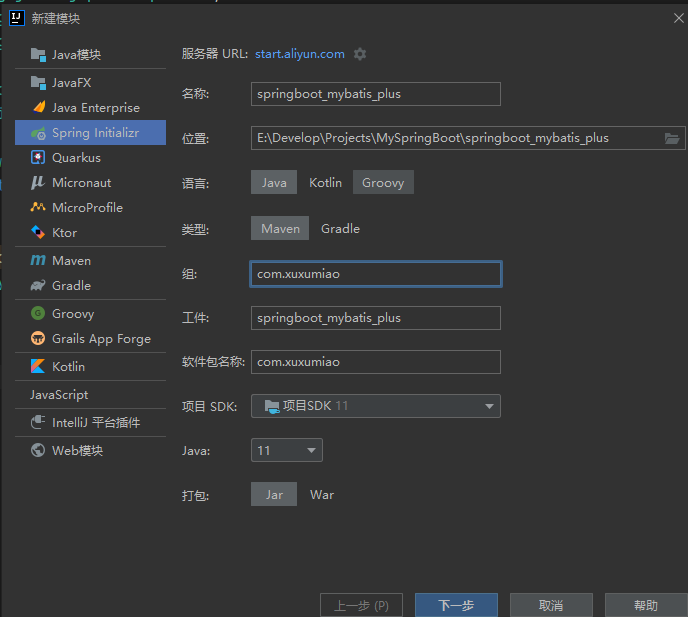Click the Java Enterprise flame icon
This screenshot has width=688, height=617.
point(39,108)
